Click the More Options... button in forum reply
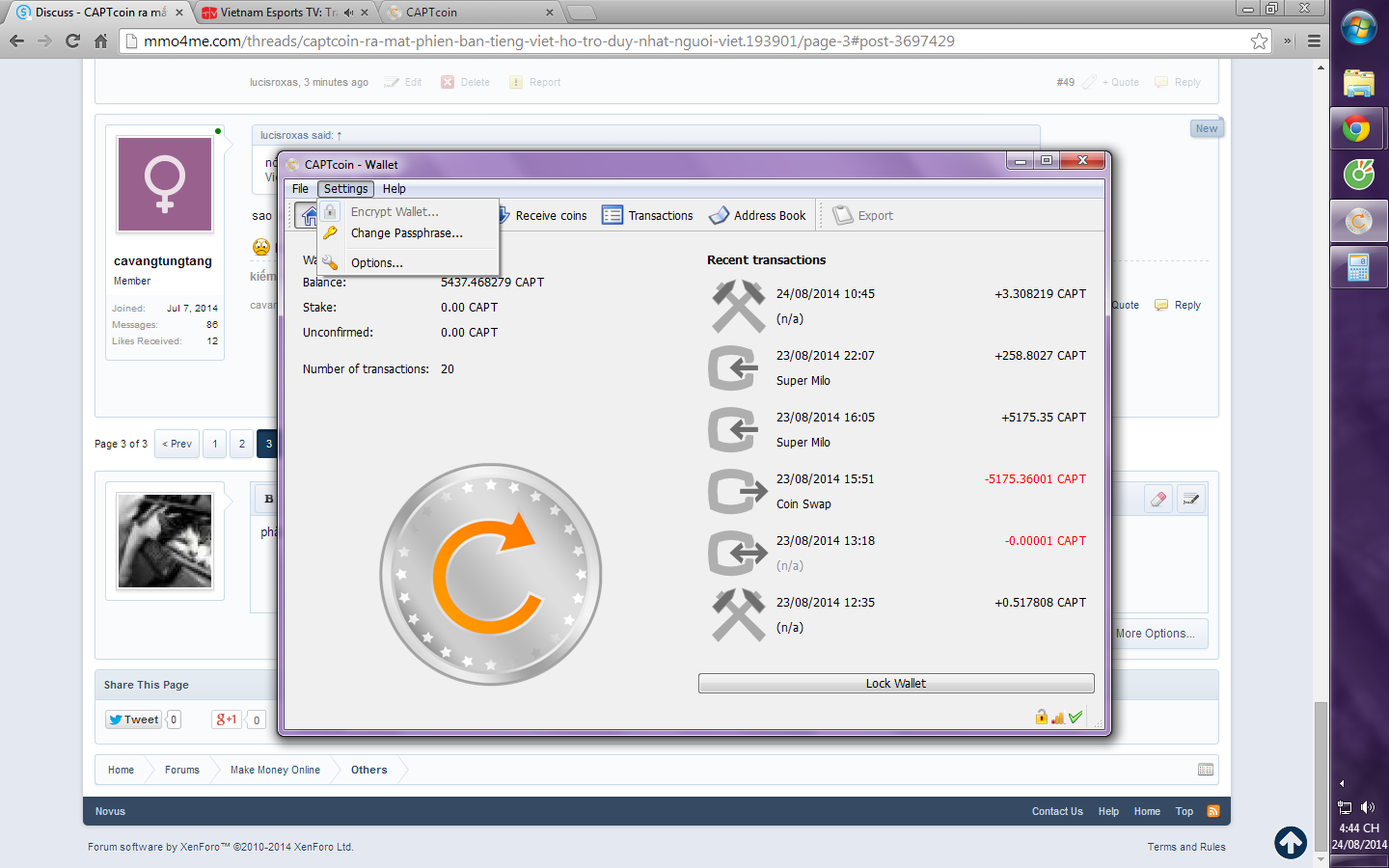 tap(1155, 634)
